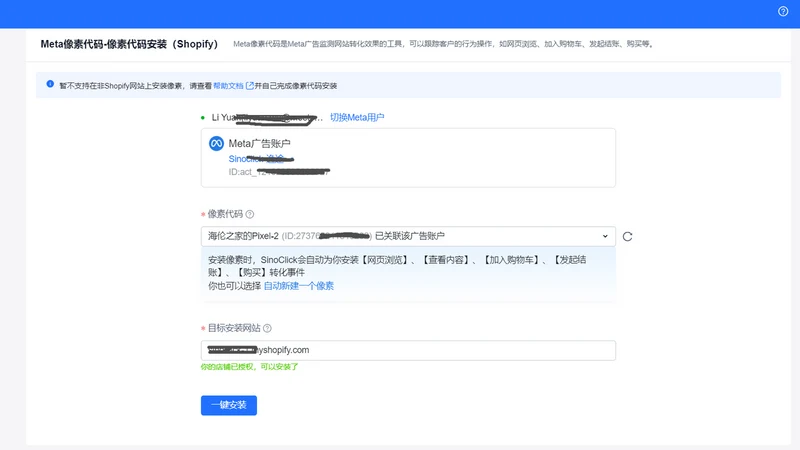Click the help icon next to 目标安装网站
This screenshot has width=800, height=450.
coord(267,328)
